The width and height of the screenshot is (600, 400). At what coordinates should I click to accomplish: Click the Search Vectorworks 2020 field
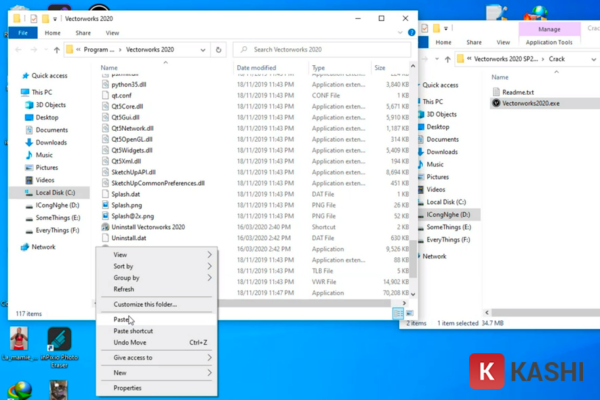(322, 49)
